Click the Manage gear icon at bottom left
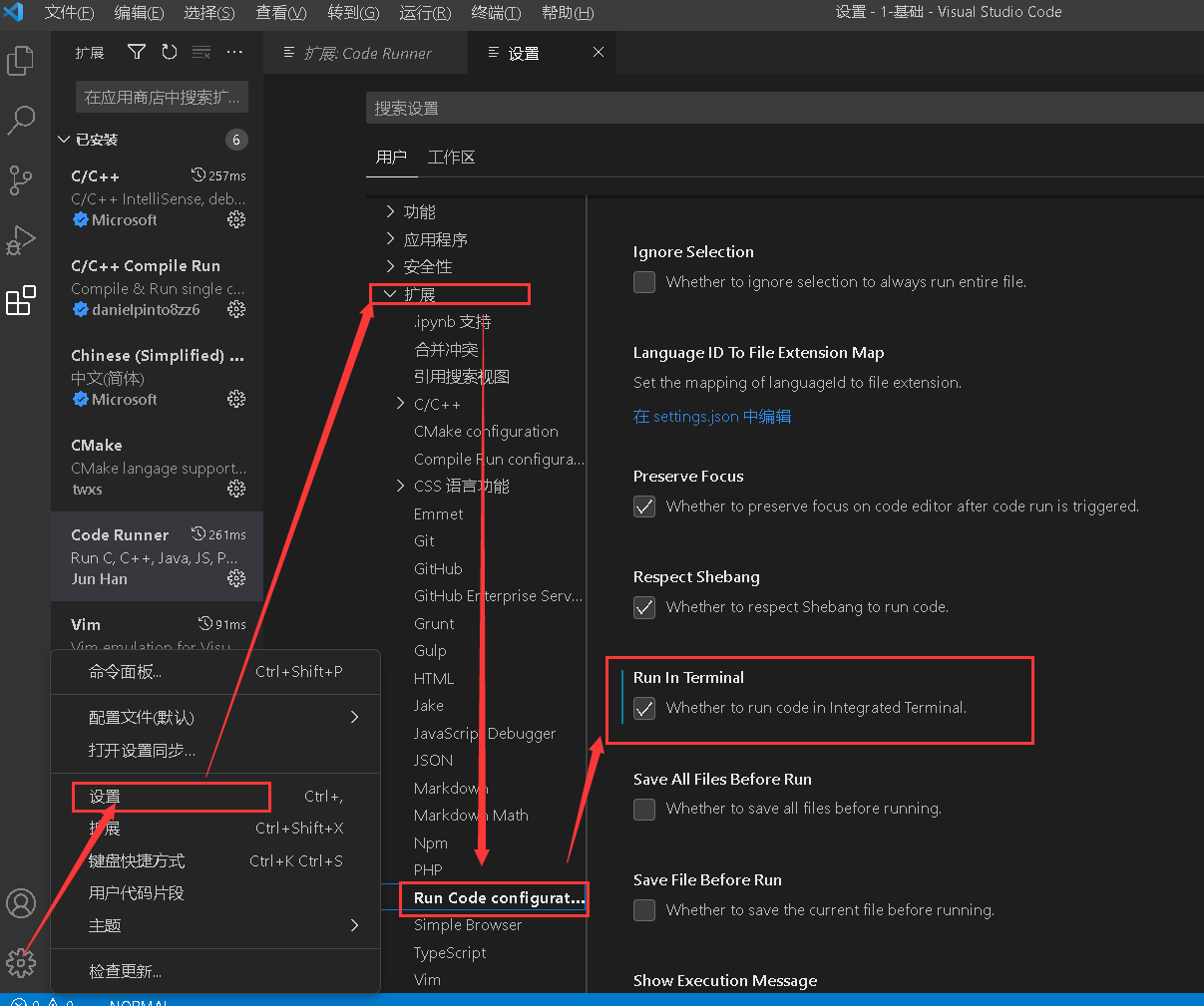 click(20, 962)
